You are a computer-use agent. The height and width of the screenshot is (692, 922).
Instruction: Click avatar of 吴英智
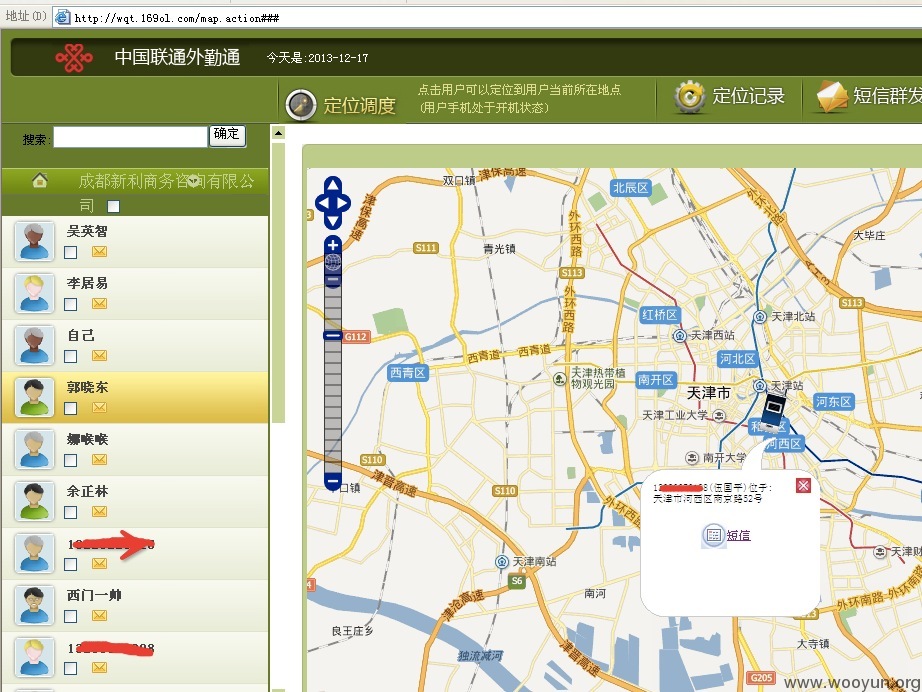click(34, 242)
